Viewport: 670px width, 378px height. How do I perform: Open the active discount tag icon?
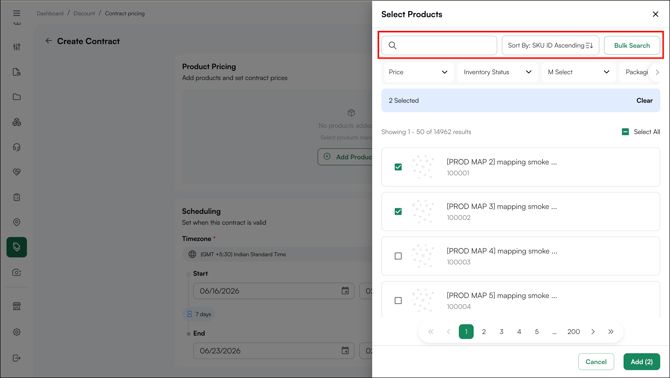(17, 247)
